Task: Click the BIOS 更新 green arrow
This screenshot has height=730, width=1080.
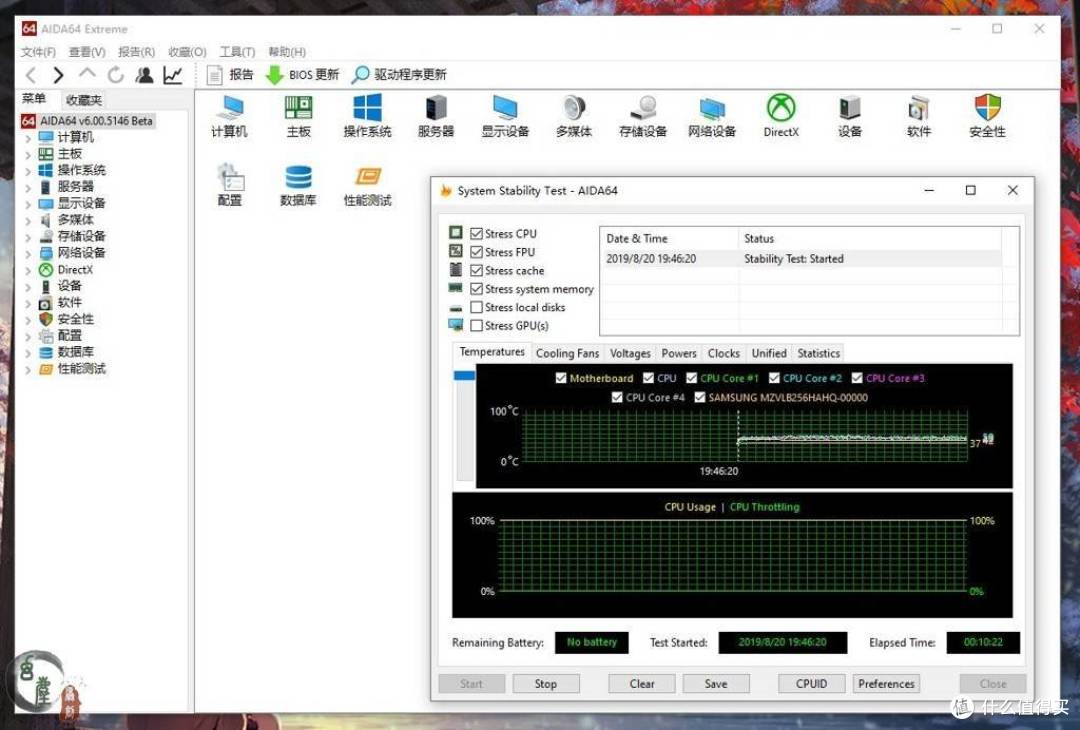Action: (274, 74)
